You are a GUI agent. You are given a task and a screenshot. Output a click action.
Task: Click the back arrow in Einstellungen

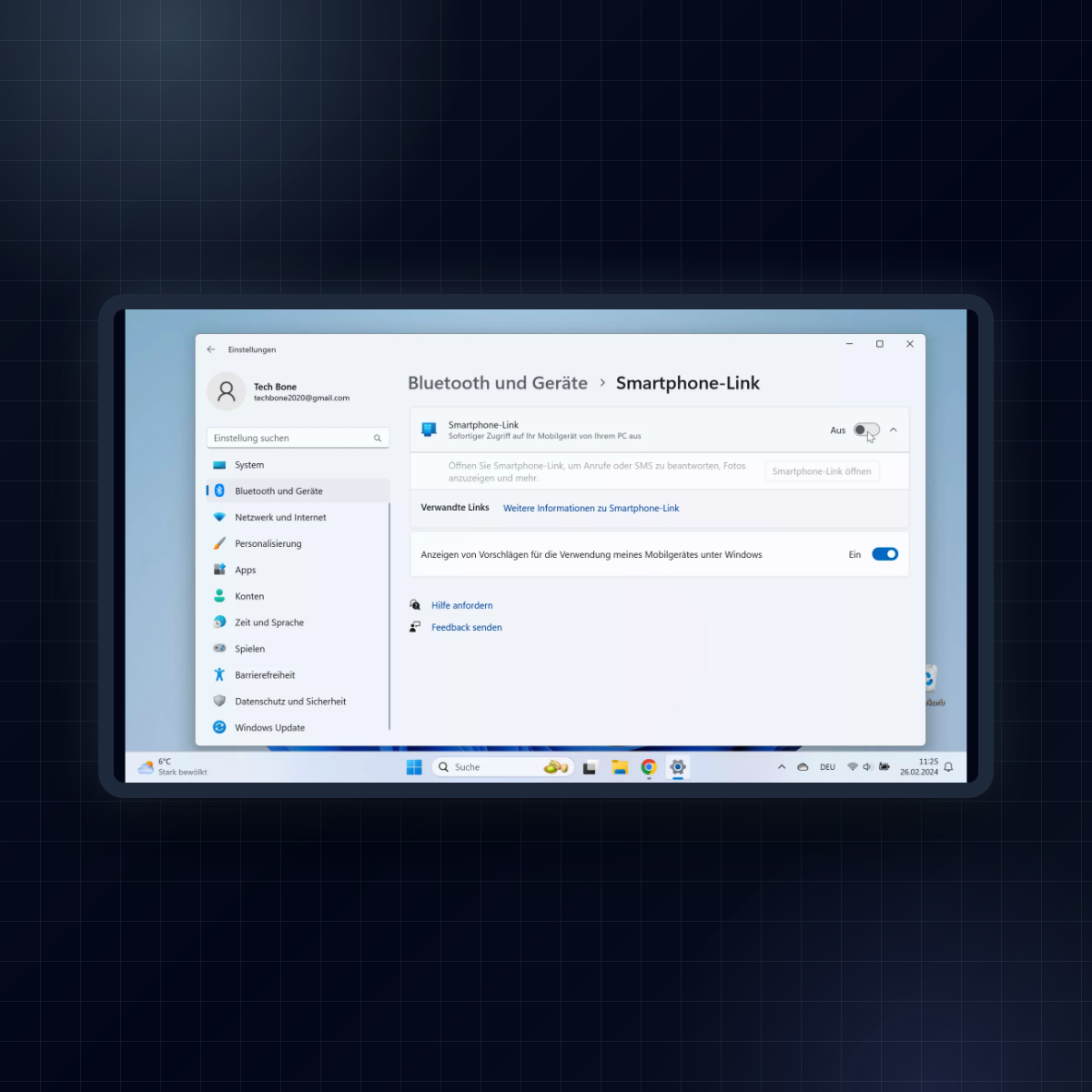pyautogui.click(x=211, y=349)
